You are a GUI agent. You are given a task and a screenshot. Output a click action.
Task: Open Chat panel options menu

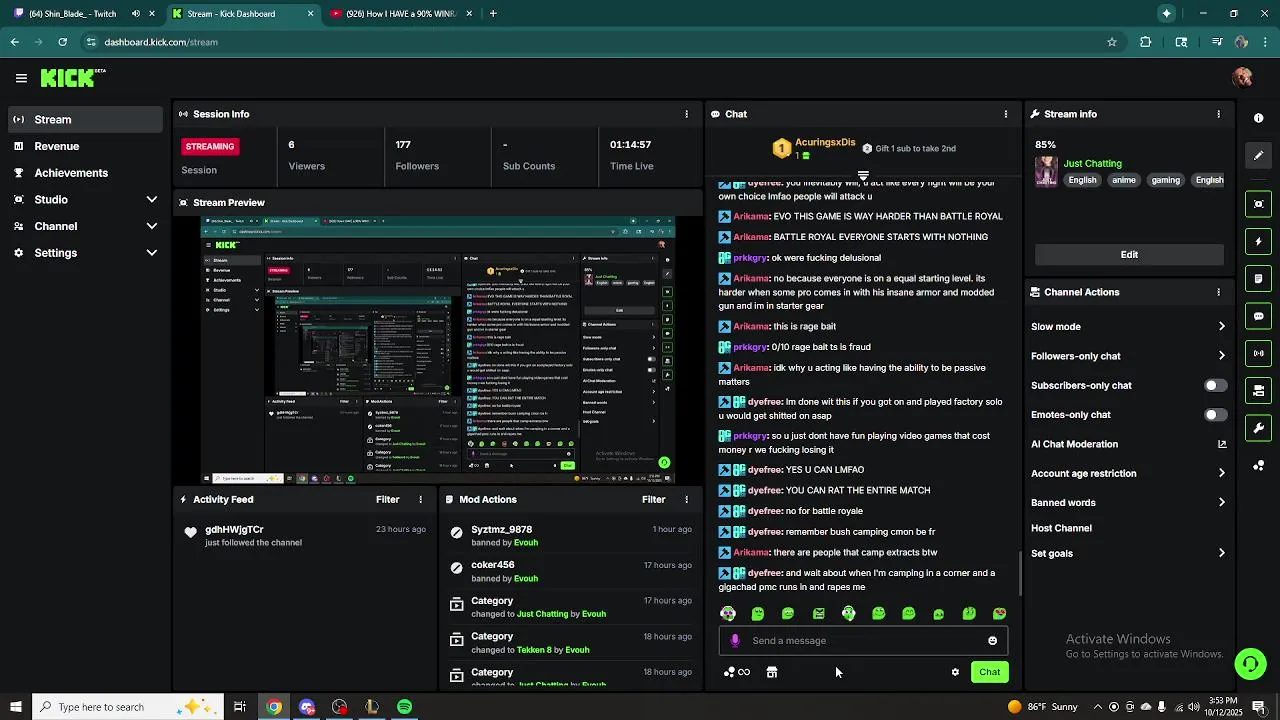click(x=1006, y=114)
